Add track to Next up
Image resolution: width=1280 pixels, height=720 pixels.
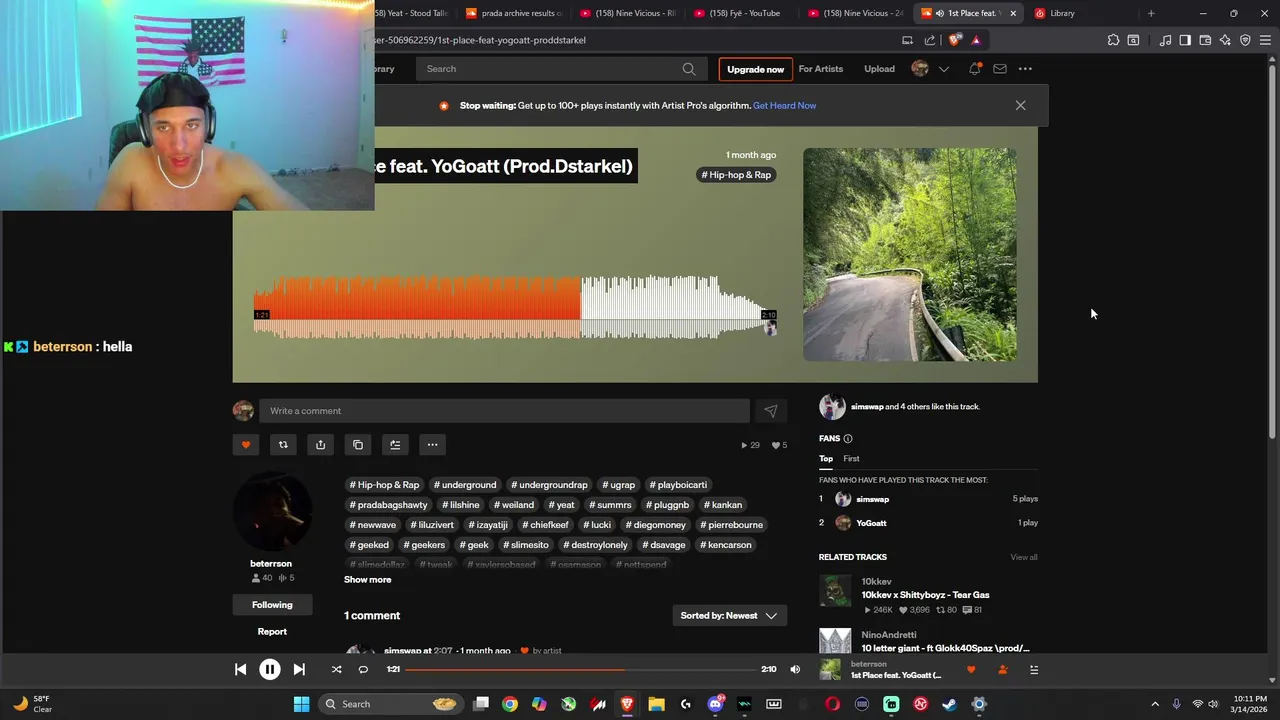click(x=395, y=445)
